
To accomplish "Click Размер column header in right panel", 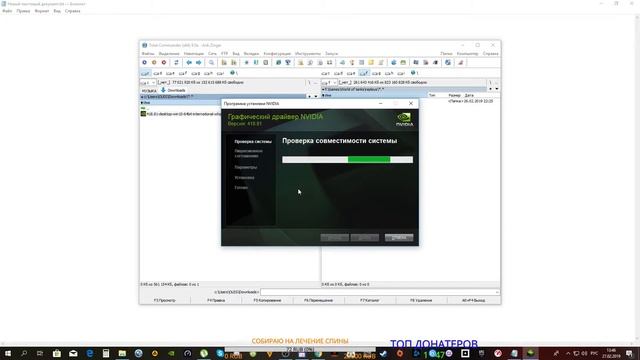I will point(454,95).
